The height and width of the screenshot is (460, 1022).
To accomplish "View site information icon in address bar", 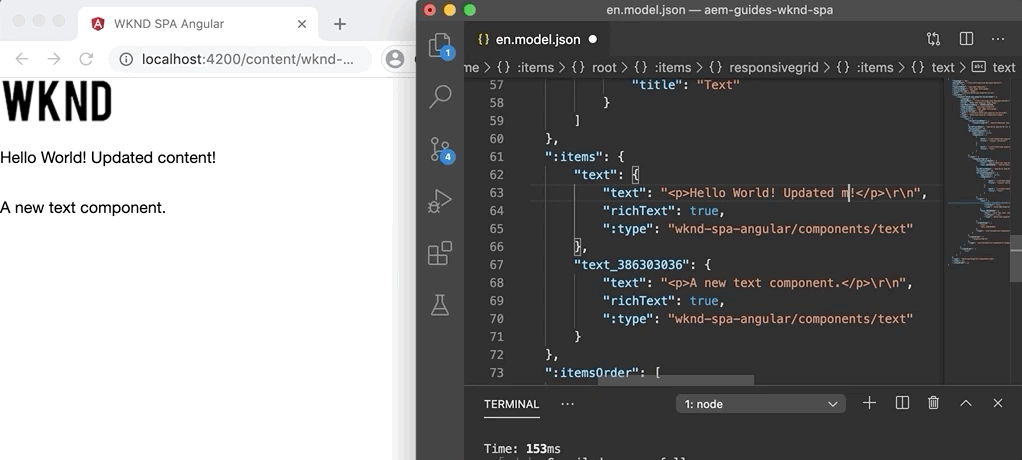I will (126, 59).
